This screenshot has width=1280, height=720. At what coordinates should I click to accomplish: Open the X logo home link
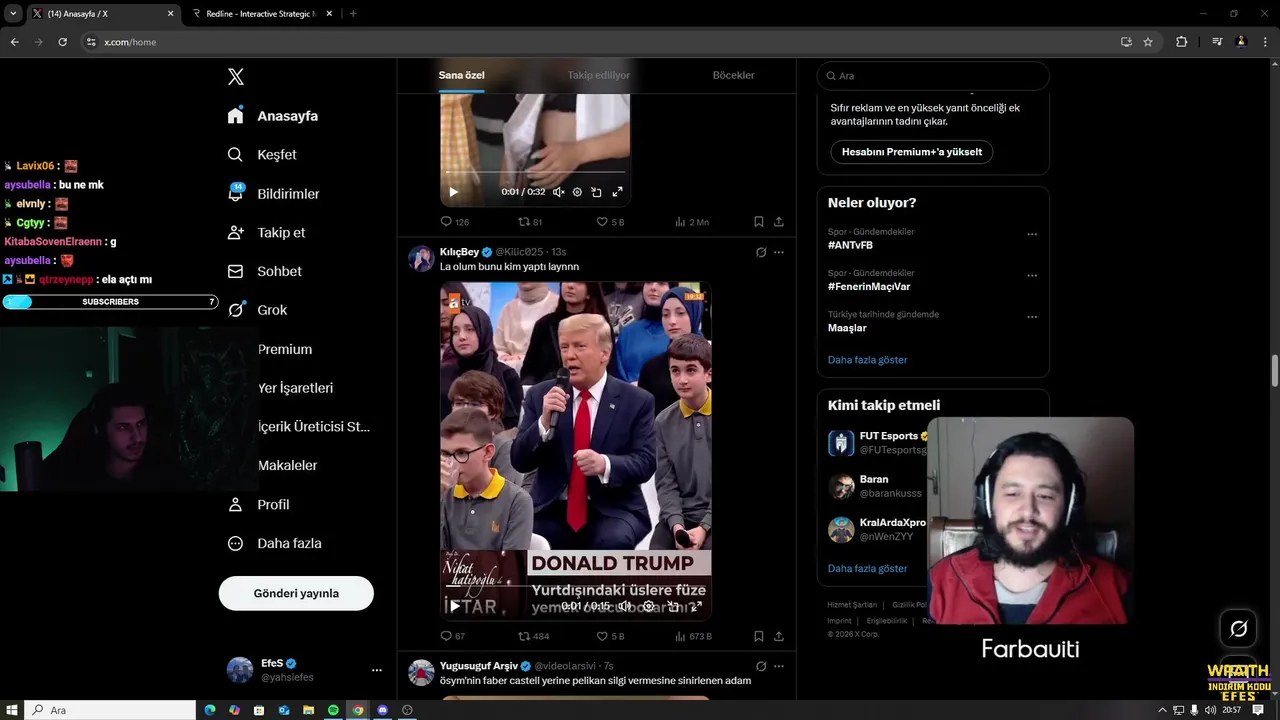(236, 77)
